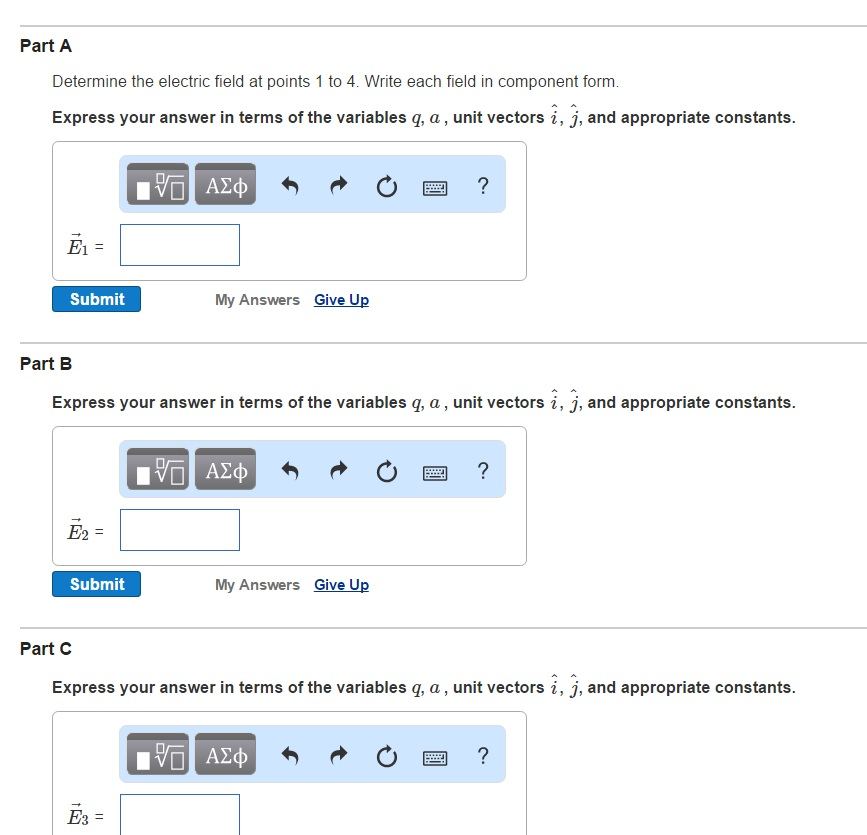Open the ΑΣφ Greek symbols palette in Part B
Image resolution: width=867 pixels, height=835 pixels.
coord(224,469)
